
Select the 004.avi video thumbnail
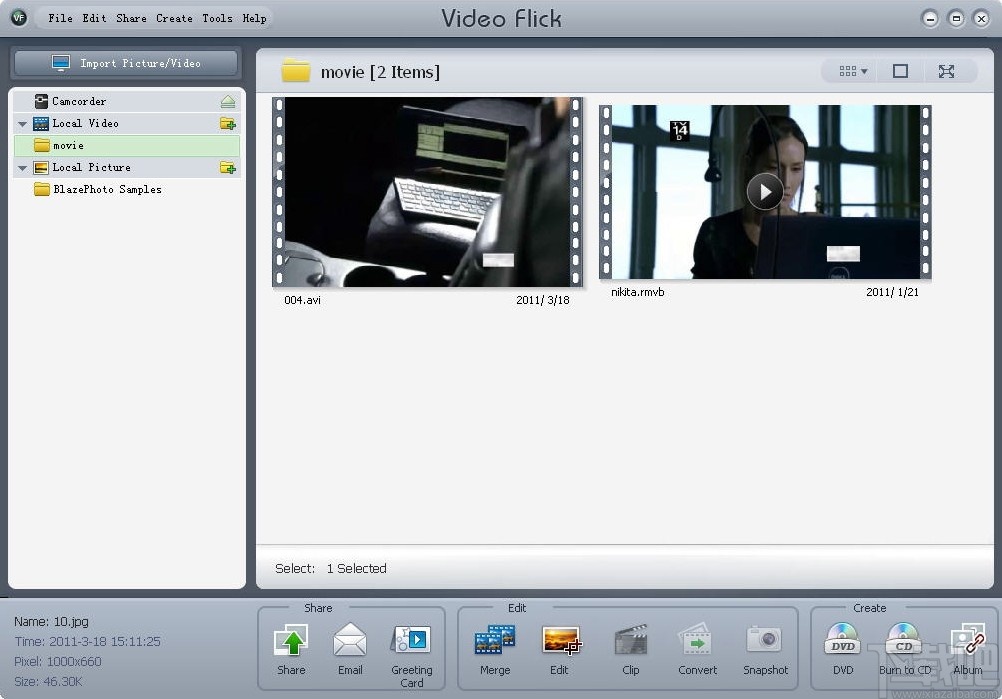pyautogui.click(x=428, y=192)
